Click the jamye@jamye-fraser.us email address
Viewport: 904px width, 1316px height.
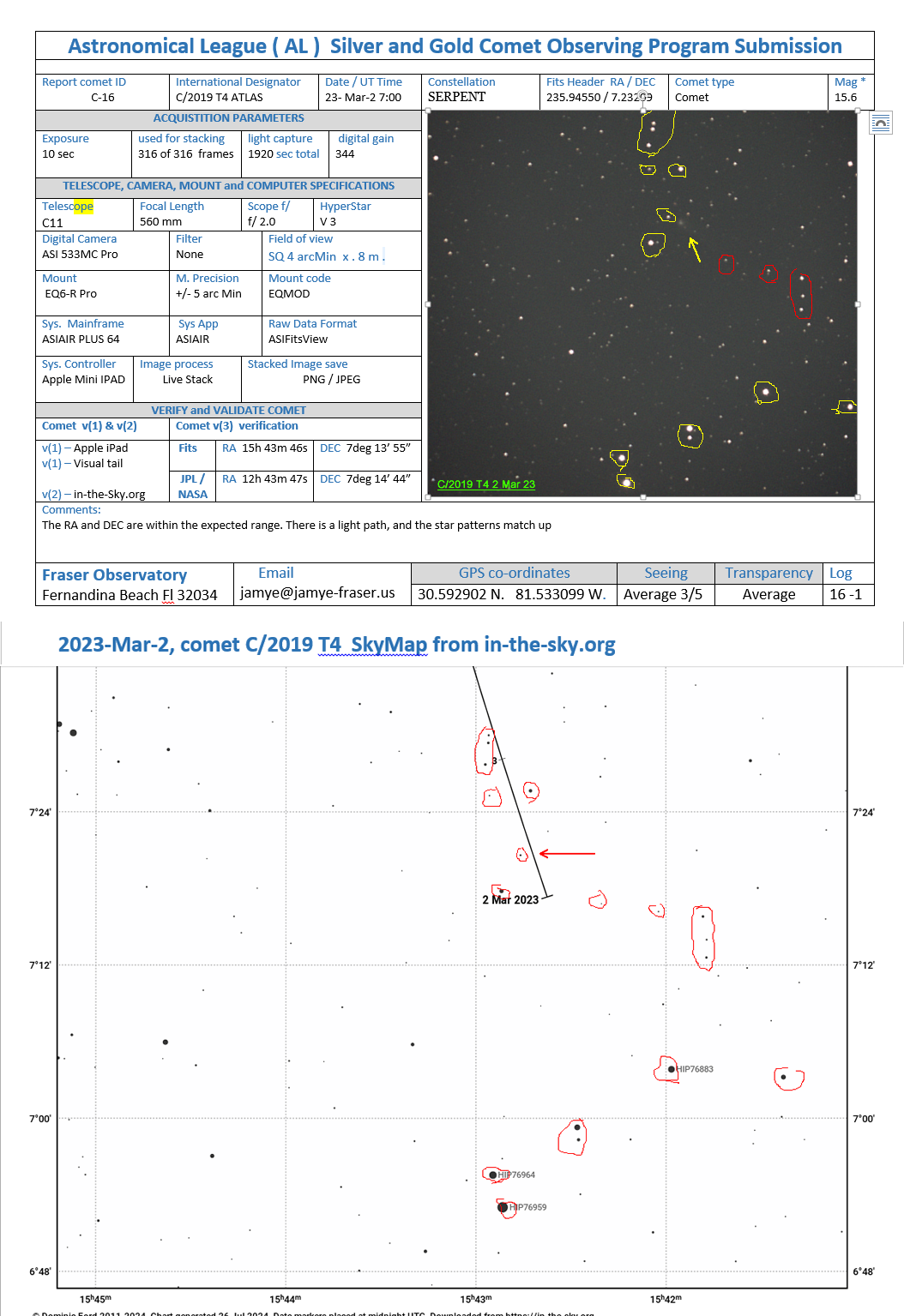tap(317, 593)
